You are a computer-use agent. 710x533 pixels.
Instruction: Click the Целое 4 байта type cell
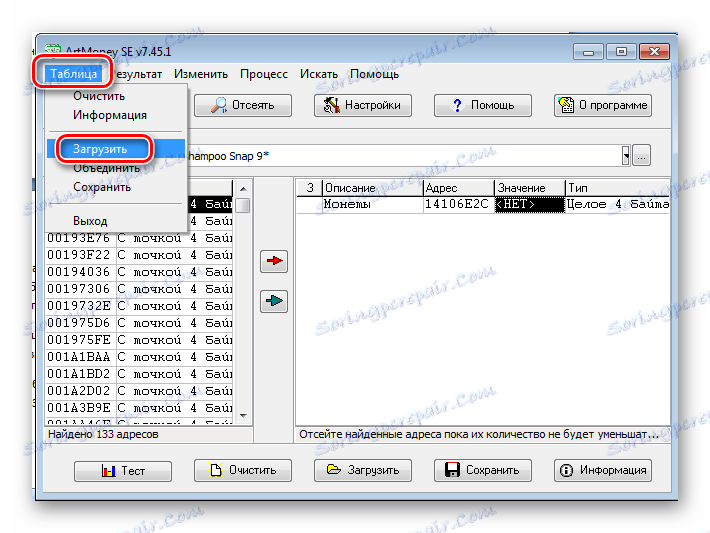click(618, 204)
